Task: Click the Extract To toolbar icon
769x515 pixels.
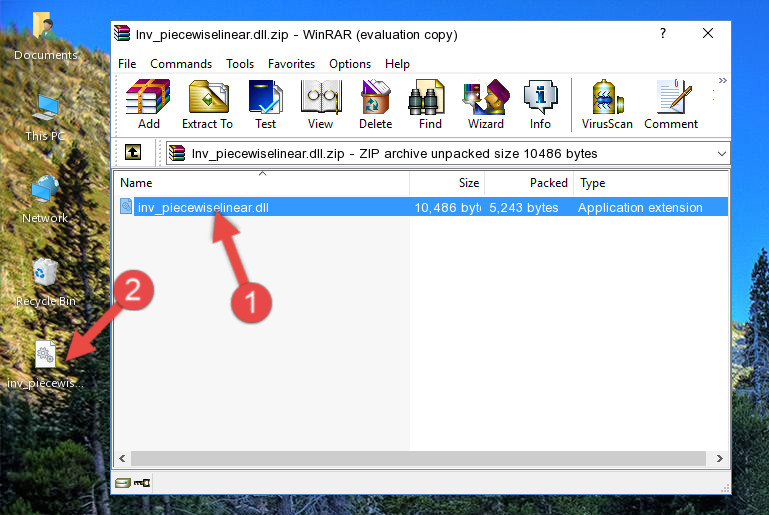Action: tap(207, 104)
